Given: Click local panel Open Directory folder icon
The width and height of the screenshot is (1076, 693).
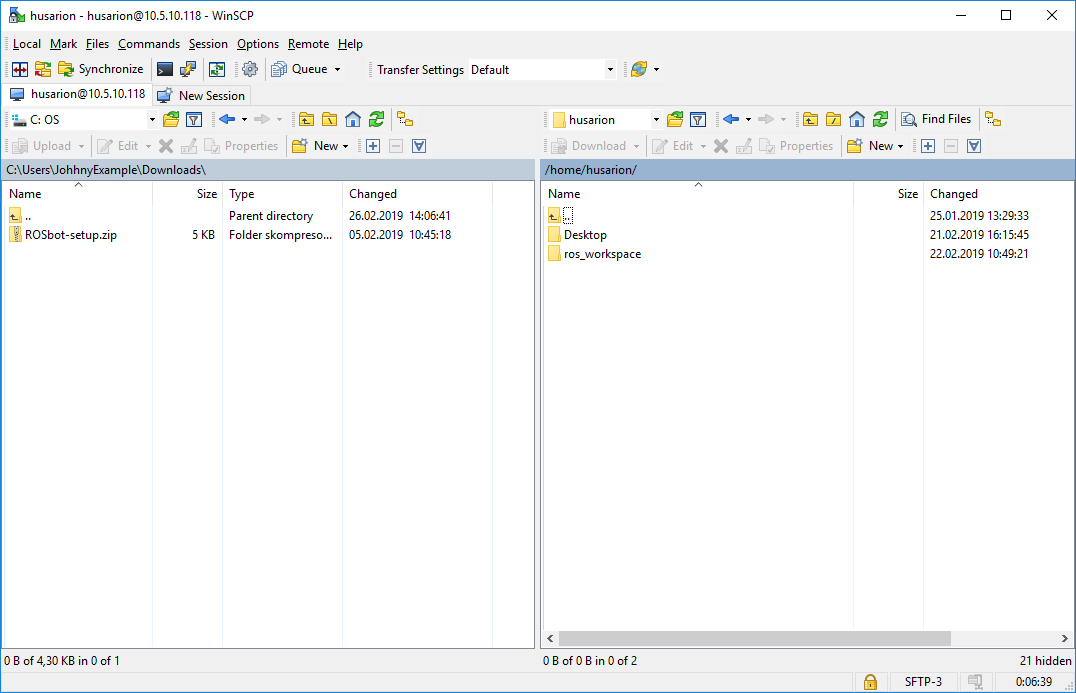Looking at the screenshot, I should tap(171, 119).
